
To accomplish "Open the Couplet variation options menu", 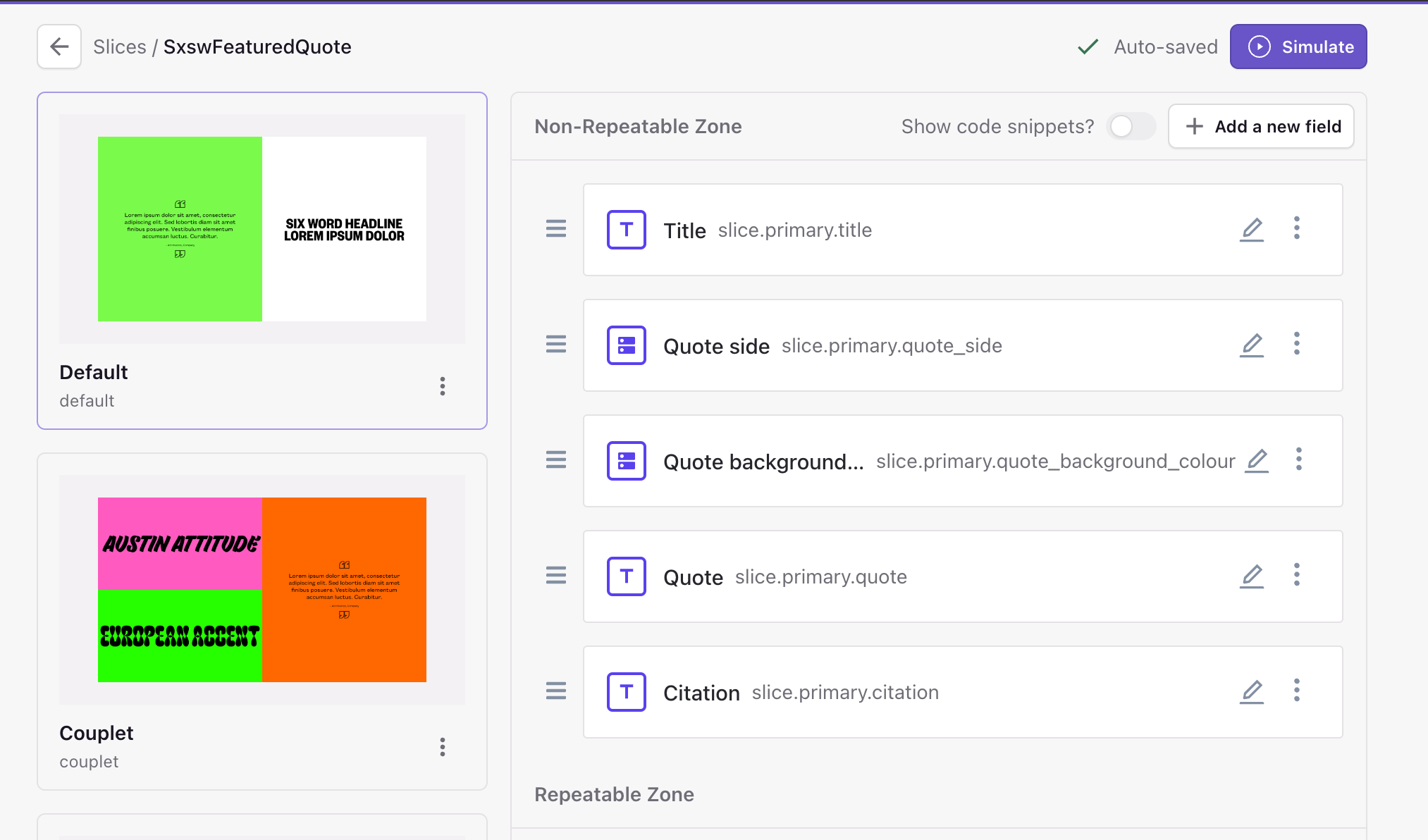I will coord(443,747).
